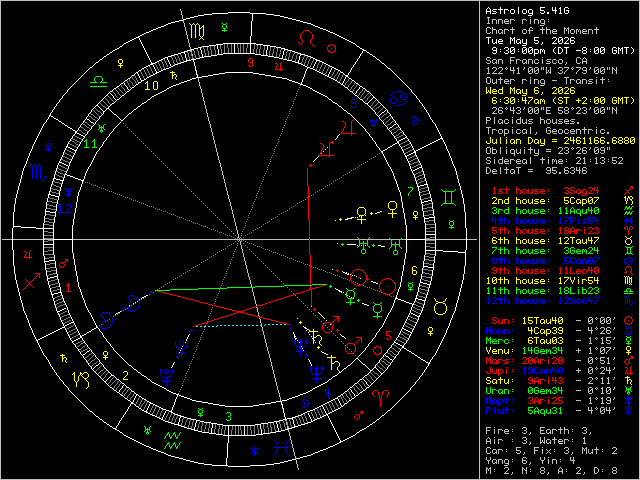Click house number 11 on the wheel
This screenshot has height=480, width=640.
pyautogui.click(x=90, y=144)
